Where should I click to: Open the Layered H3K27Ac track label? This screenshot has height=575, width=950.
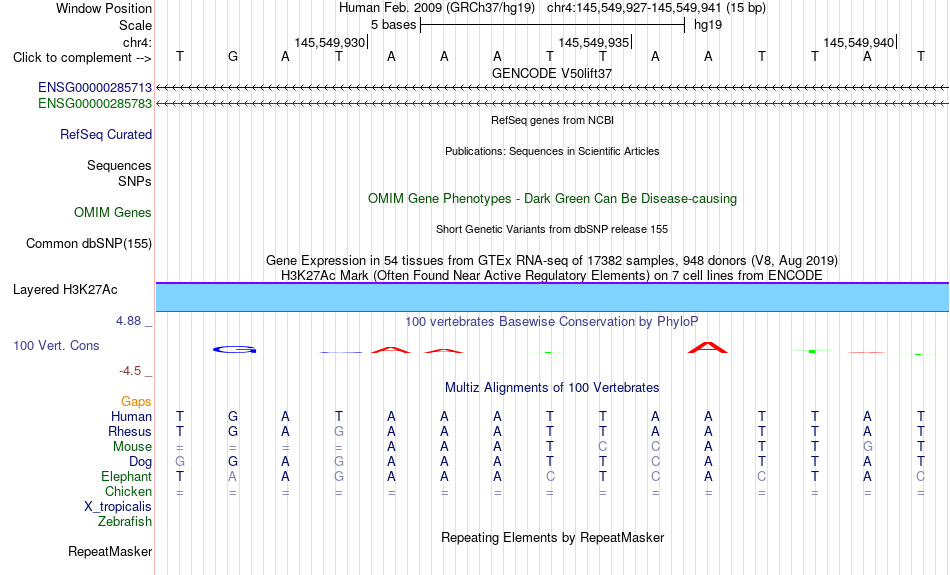tap(65, 290)
